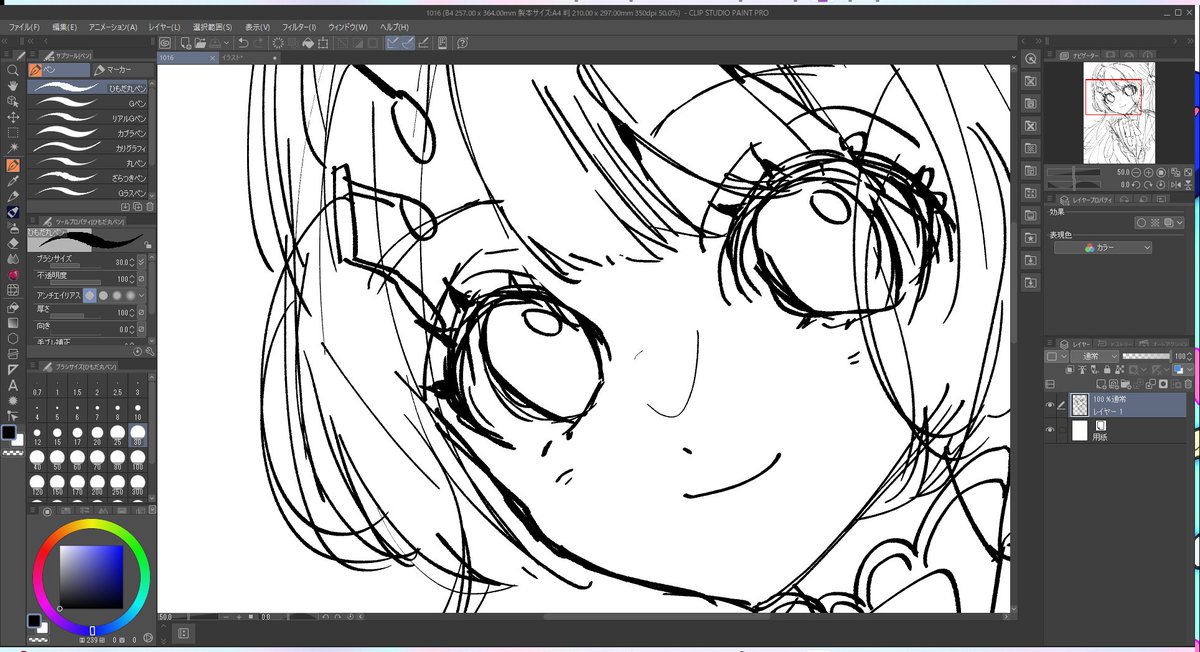Open expression color dropdown (カラー)
Image resolution: width=1200 pixels, height=652 pixels.
pos(1103,247)
